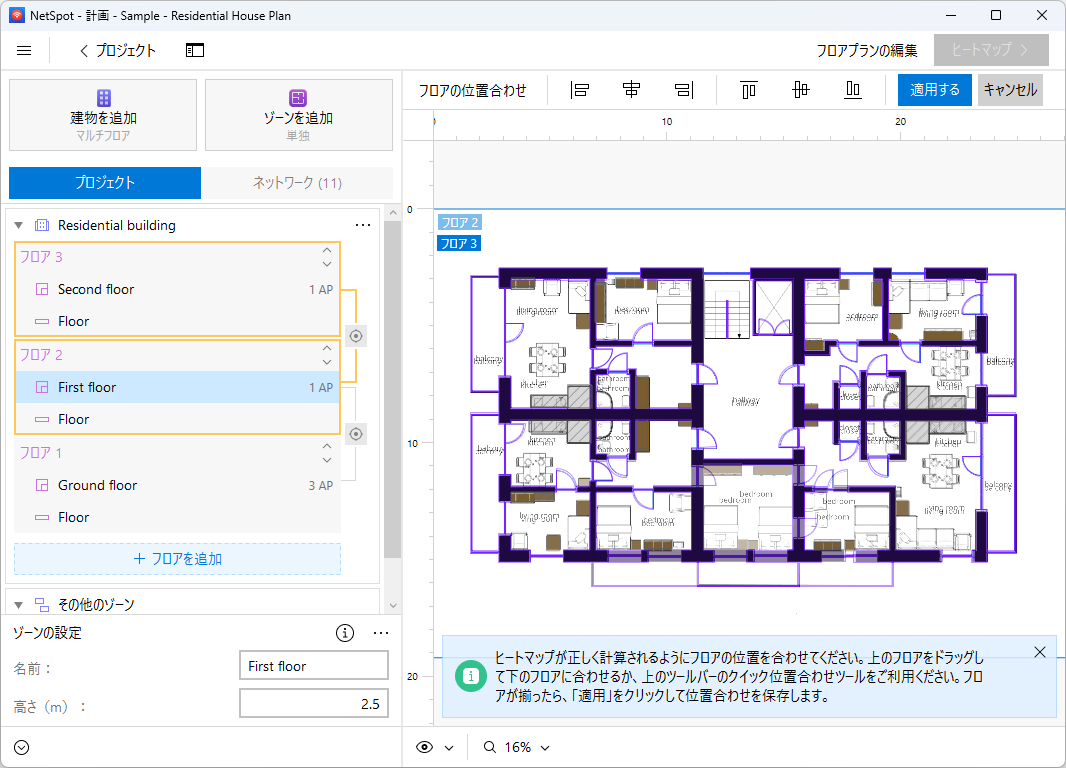Align floors to right edge
Image resolution: width=1066 pixels, height=768 pixels.
684,90
